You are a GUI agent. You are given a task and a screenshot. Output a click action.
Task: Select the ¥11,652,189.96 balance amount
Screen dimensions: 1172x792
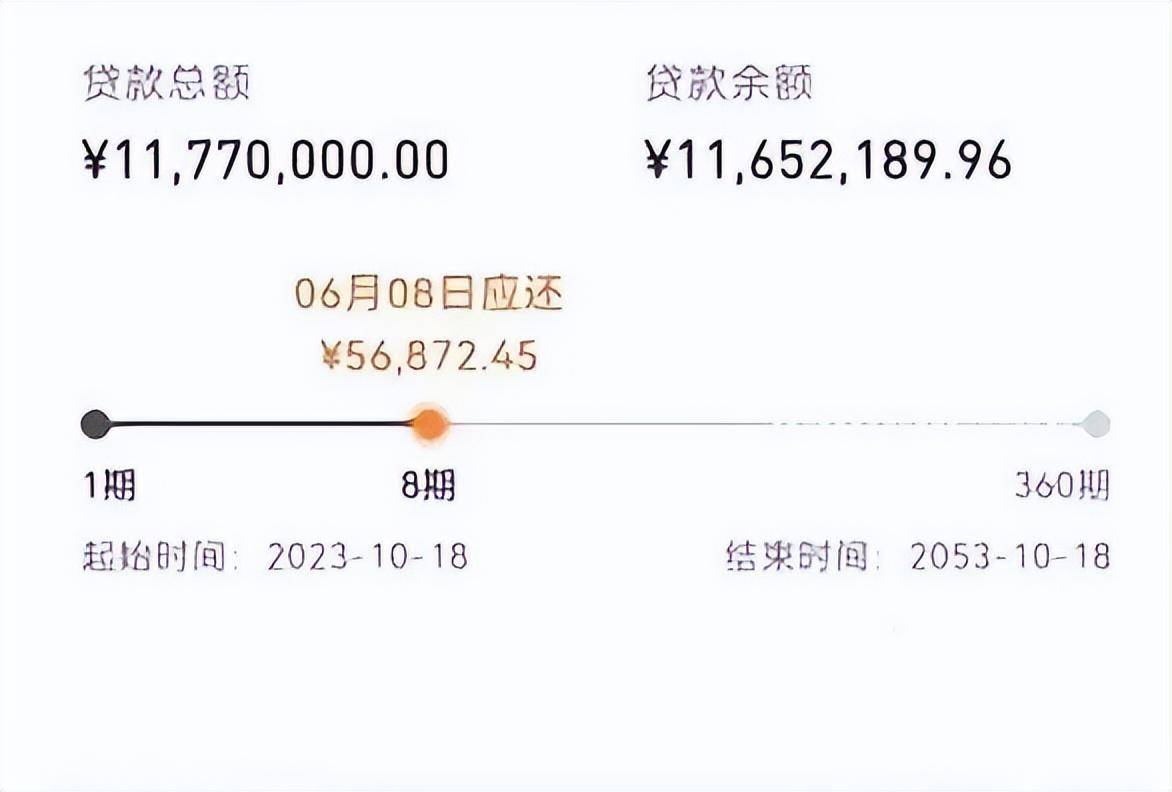(x=828, y=160)
